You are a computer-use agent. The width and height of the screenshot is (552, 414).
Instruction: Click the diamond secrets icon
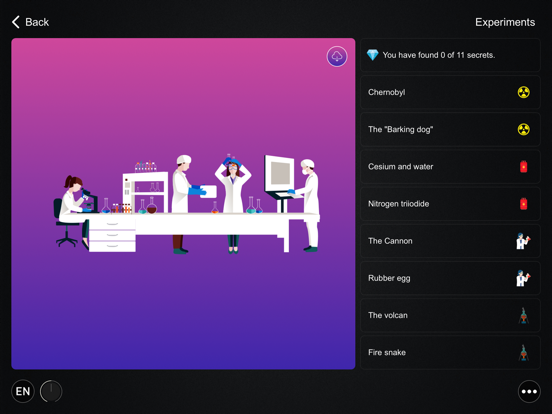click(372, 55)
